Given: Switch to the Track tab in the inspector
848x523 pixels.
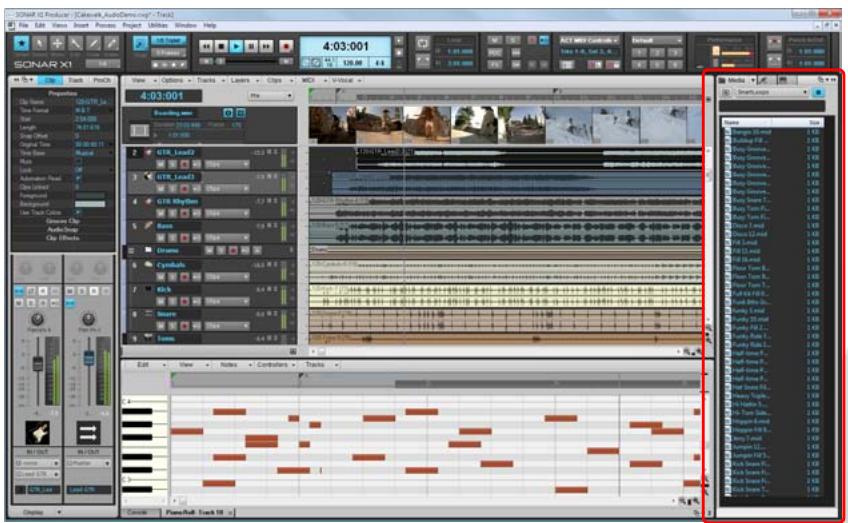Looking at the screenshot, I should pos(76,80).
